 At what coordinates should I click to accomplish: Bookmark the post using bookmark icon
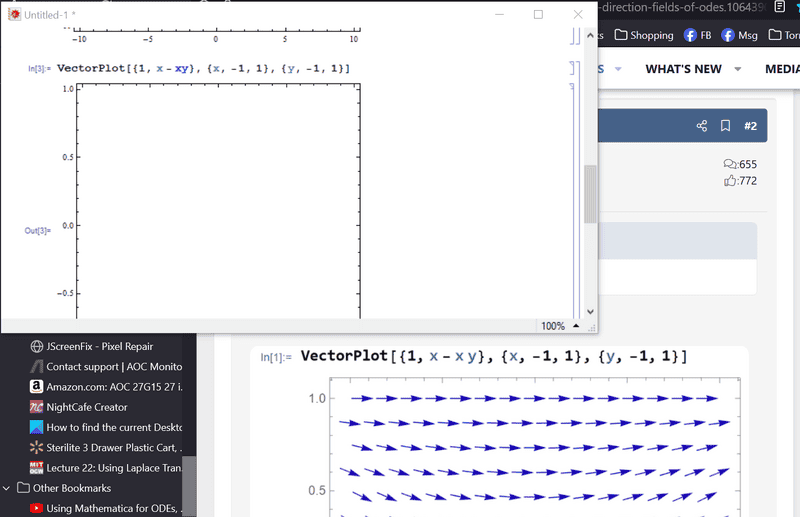tap(725, 126)
